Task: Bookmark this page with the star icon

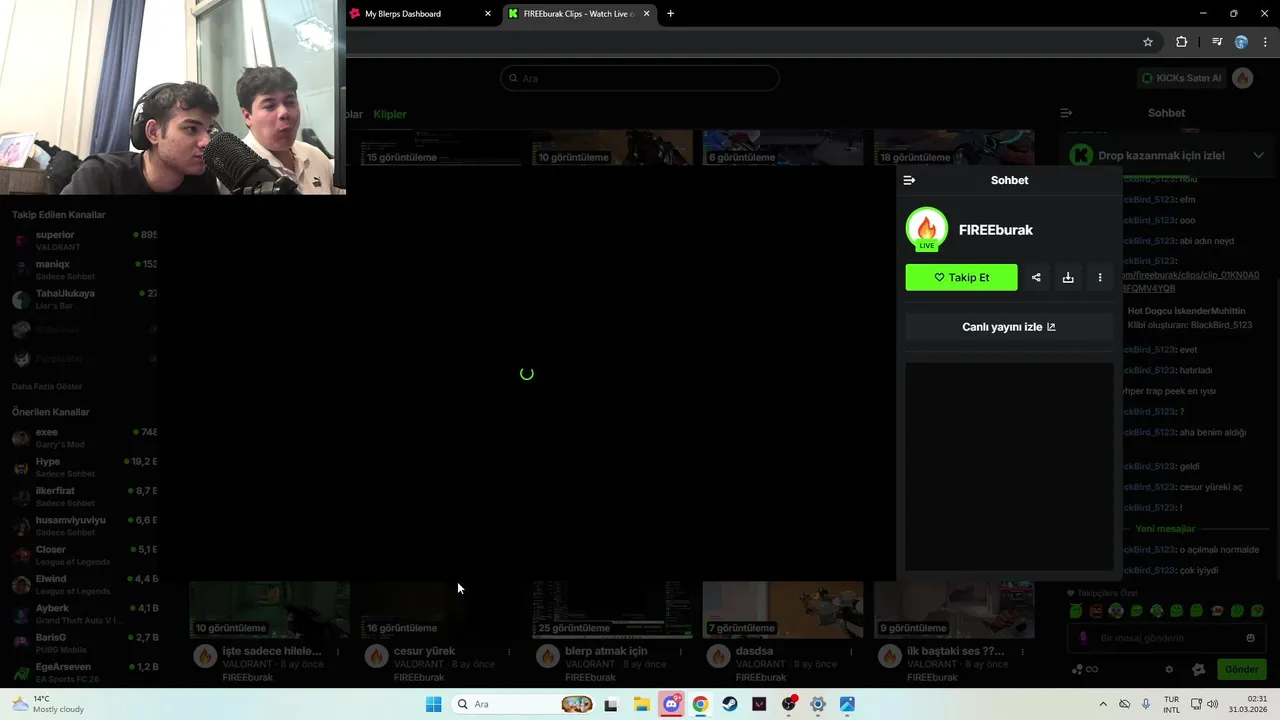Action: point(1148,42)
